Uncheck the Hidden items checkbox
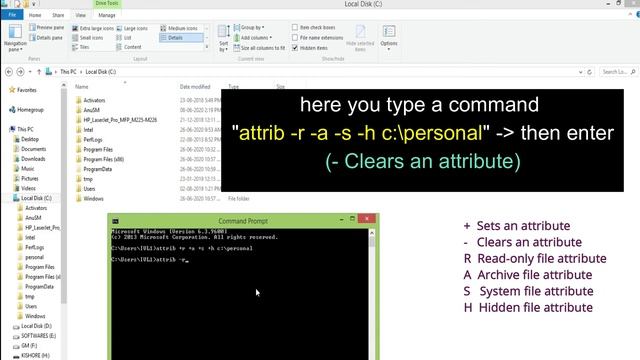Image resolution: width=640 pixels, height=360 pixels. (x=295, y=48)
